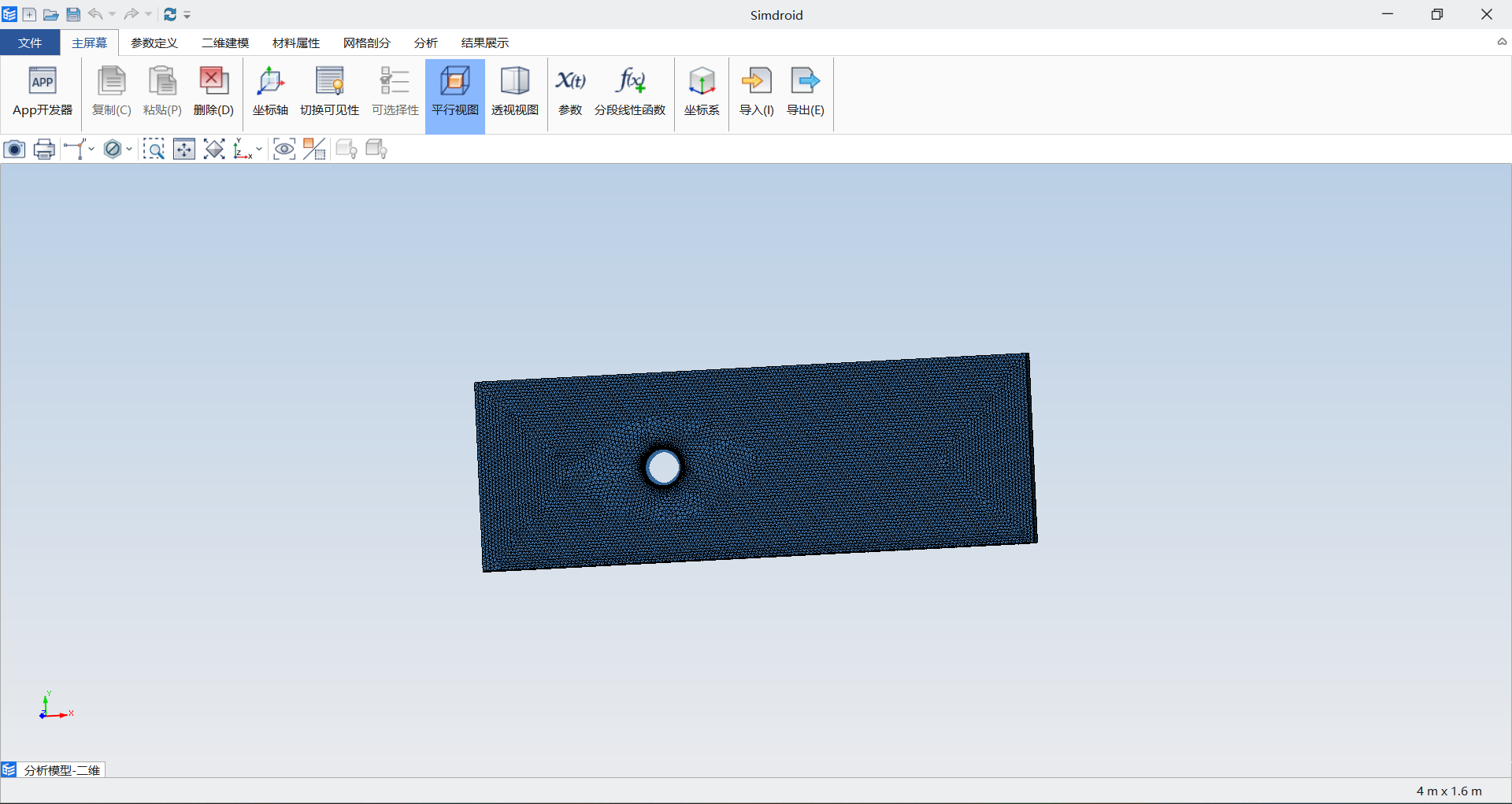This screenshot has height=804, width=1512.
Task: Open the 参数 X(t) parameters tool
Action: click(x=570, y=92)
